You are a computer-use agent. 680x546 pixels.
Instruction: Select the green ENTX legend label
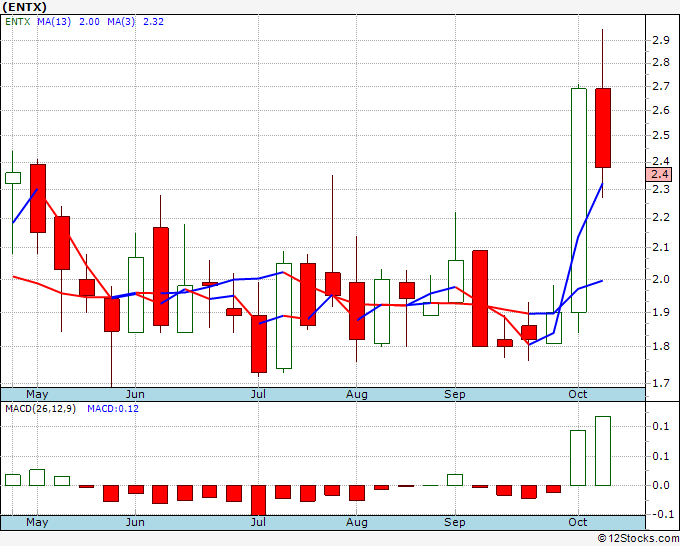18,22
